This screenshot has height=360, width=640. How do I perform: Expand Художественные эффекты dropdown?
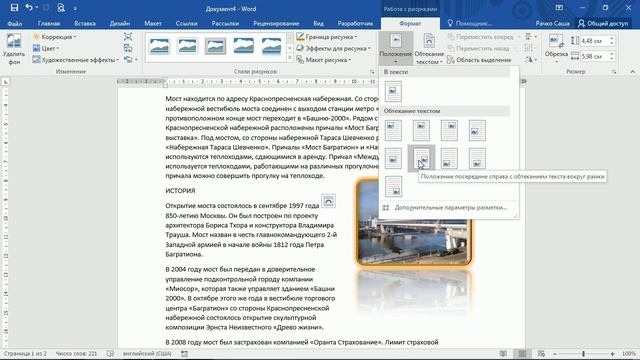(76, 60)
